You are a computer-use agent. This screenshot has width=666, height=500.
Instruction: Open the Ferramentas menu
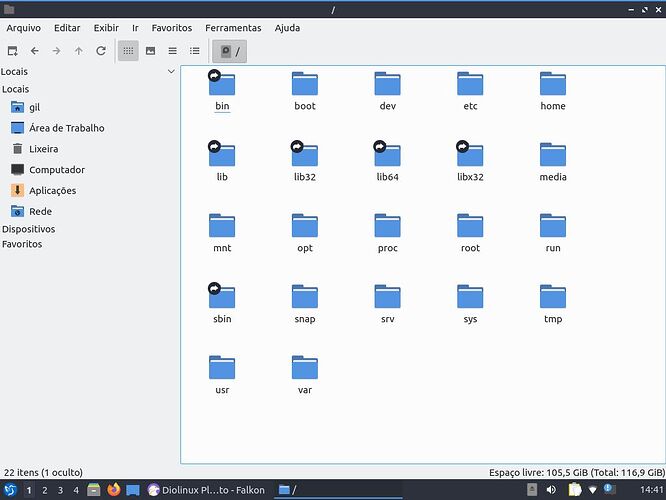tap(233, 28)
